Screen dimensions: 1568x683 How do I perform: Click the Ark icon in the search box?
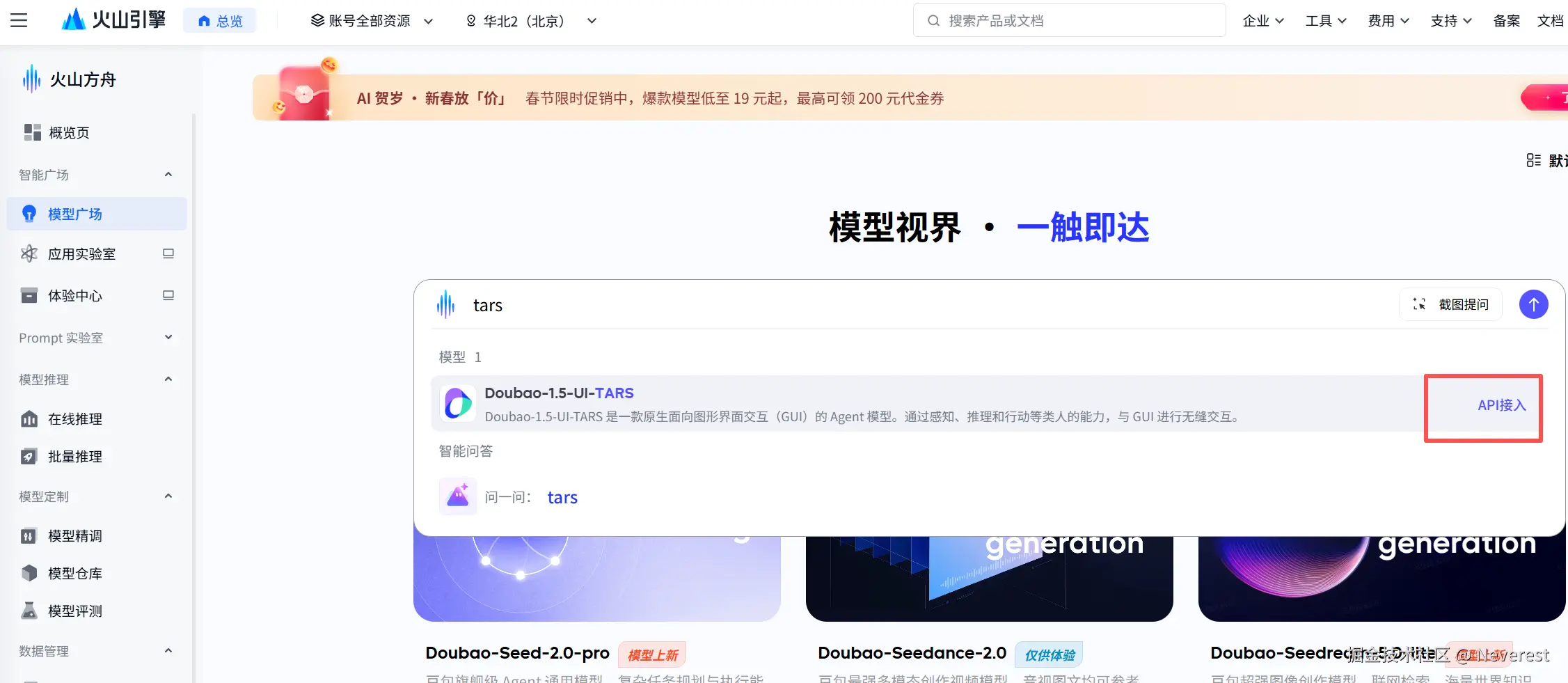[445, 305]
